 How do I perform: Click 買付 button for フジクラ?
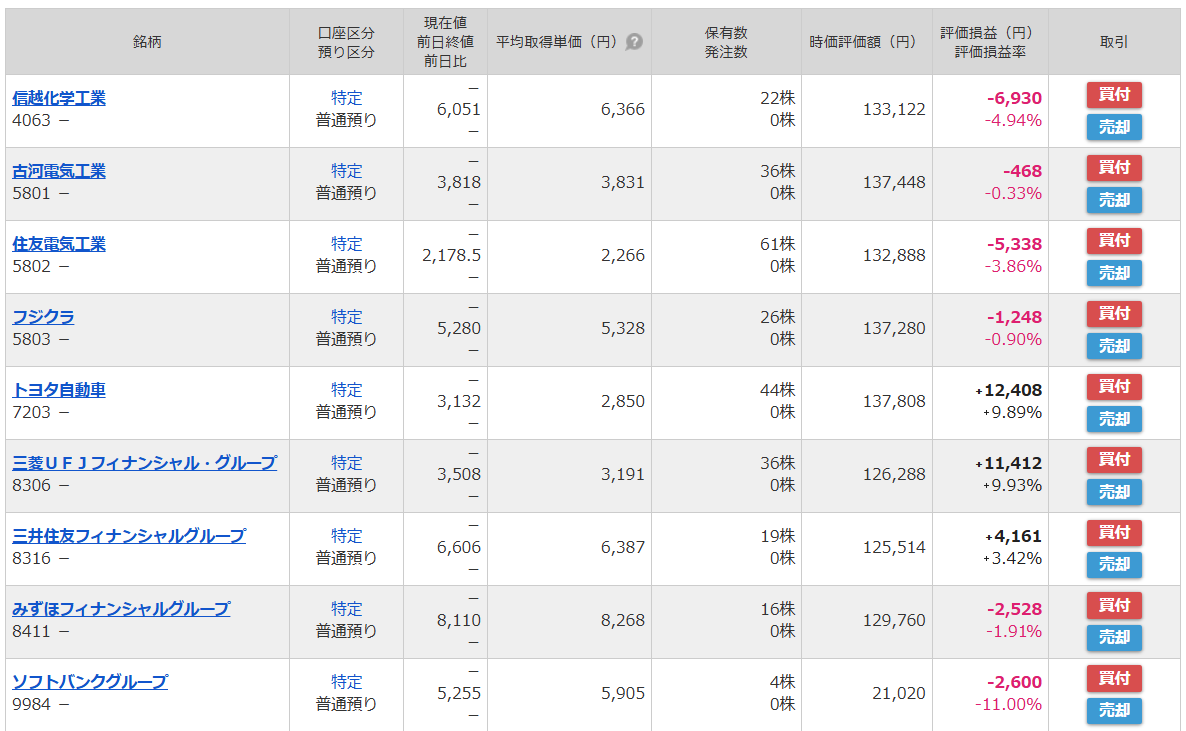(1114, 314)
